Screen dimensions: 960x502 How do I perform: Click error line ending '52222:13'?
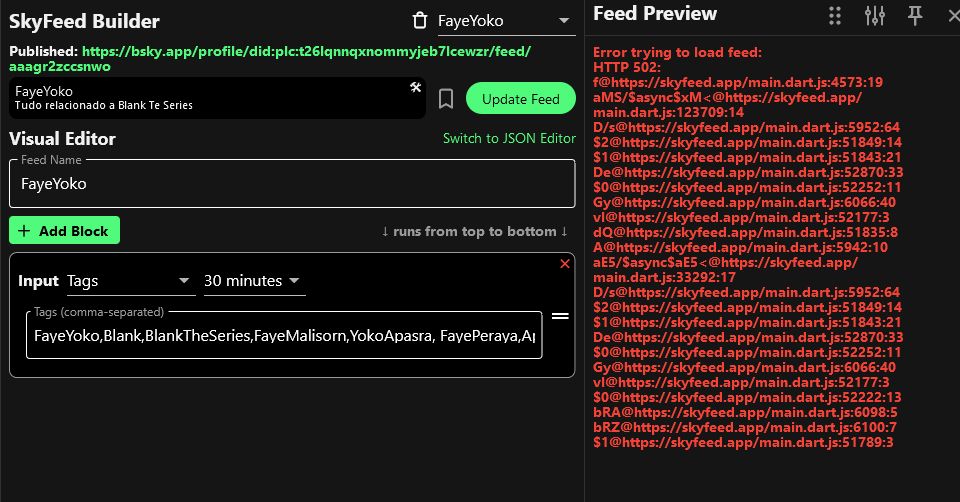point(747,397)
